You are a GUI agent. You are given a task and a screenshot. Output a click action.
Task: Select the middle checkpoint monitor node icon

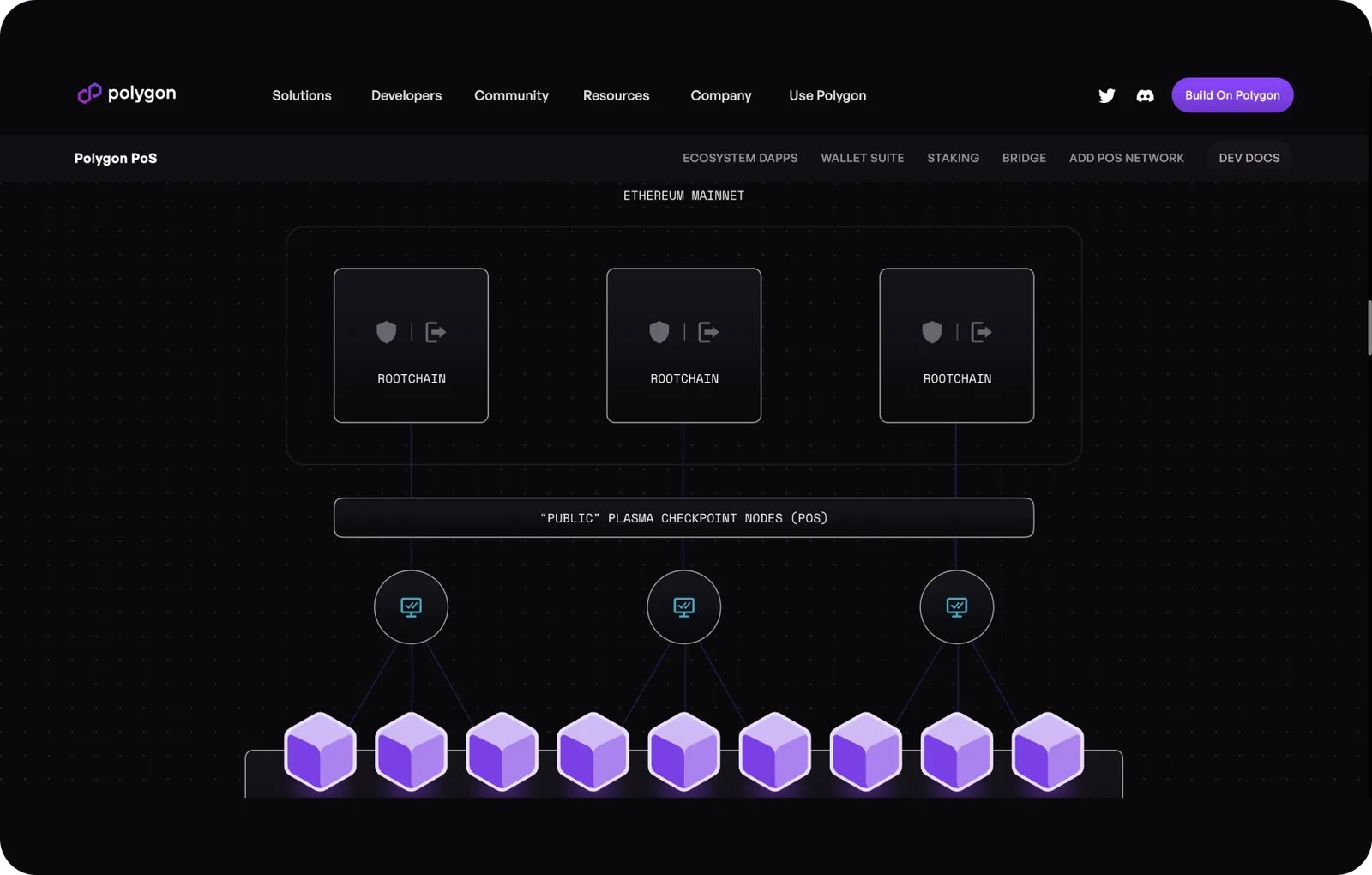coord(683,607)
